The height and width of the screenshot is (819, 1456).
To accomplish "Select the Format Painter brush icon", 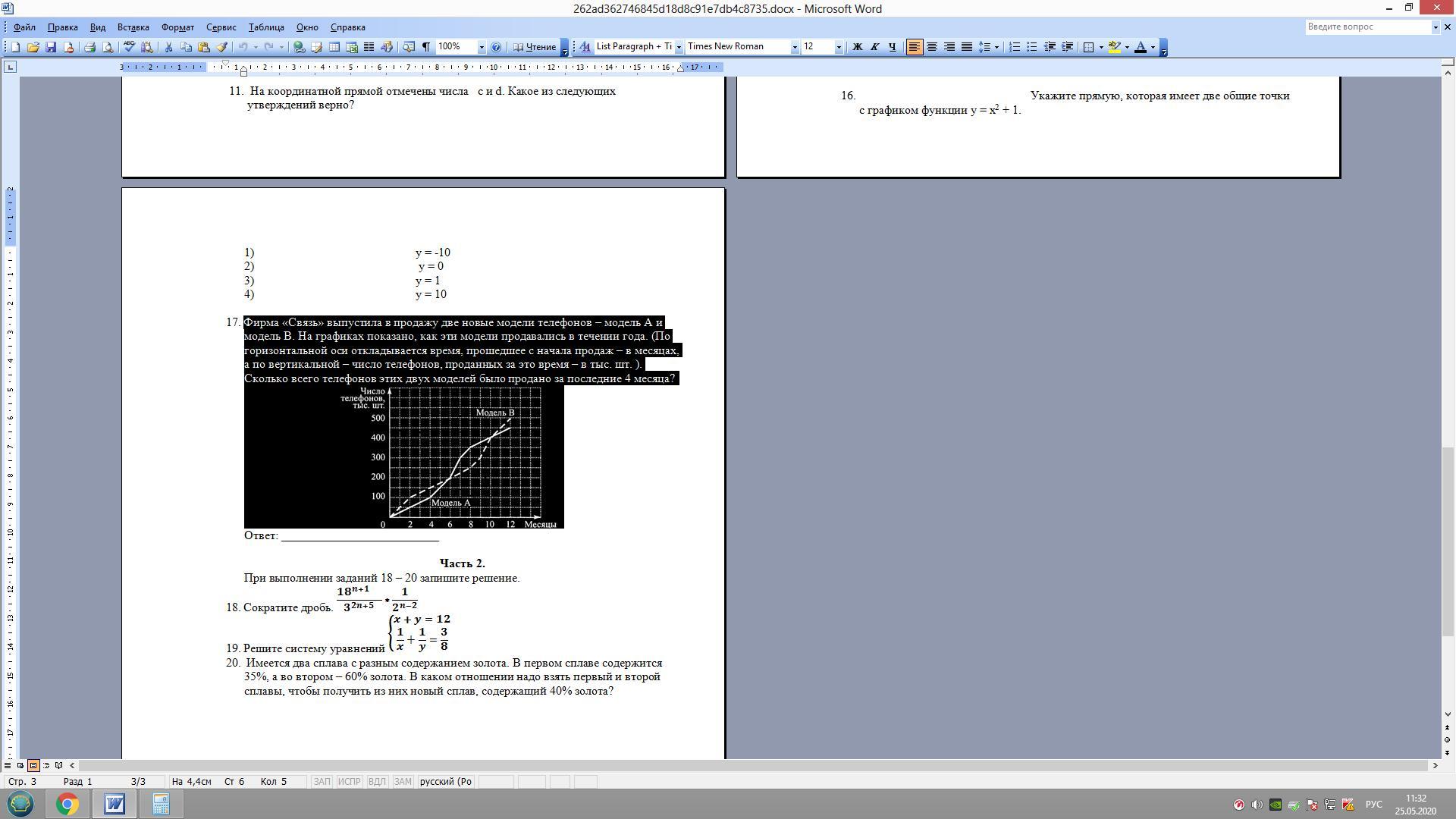I will [222, 47].
